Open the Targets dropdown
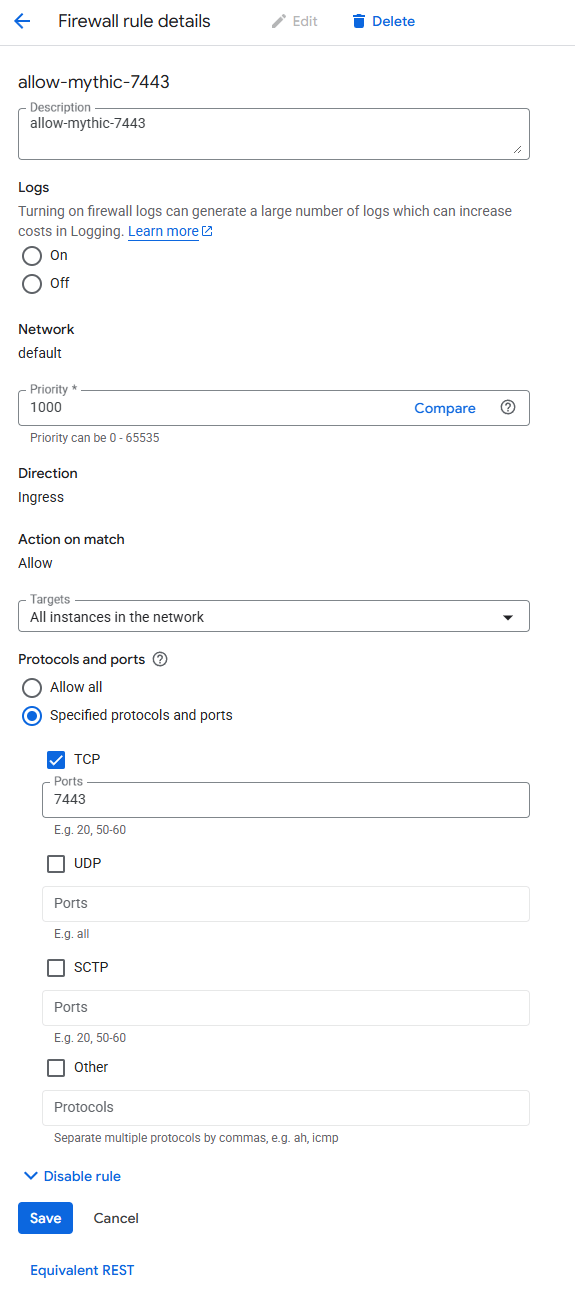Viewport: 575px width, 1310px height. 274,617
